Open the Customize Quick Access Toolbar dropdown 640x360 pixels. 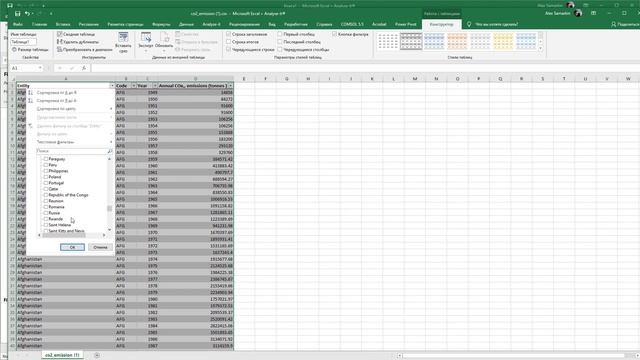pyautogui.click(x=51, y=13)
